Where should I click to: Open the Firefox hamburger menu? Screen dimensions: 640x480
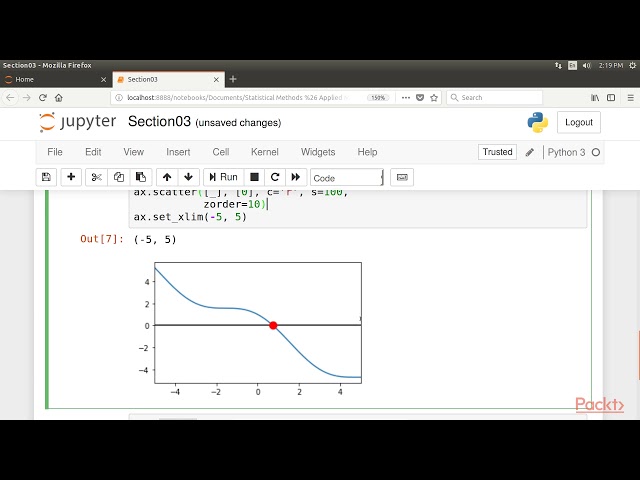[x=631, y=98]
